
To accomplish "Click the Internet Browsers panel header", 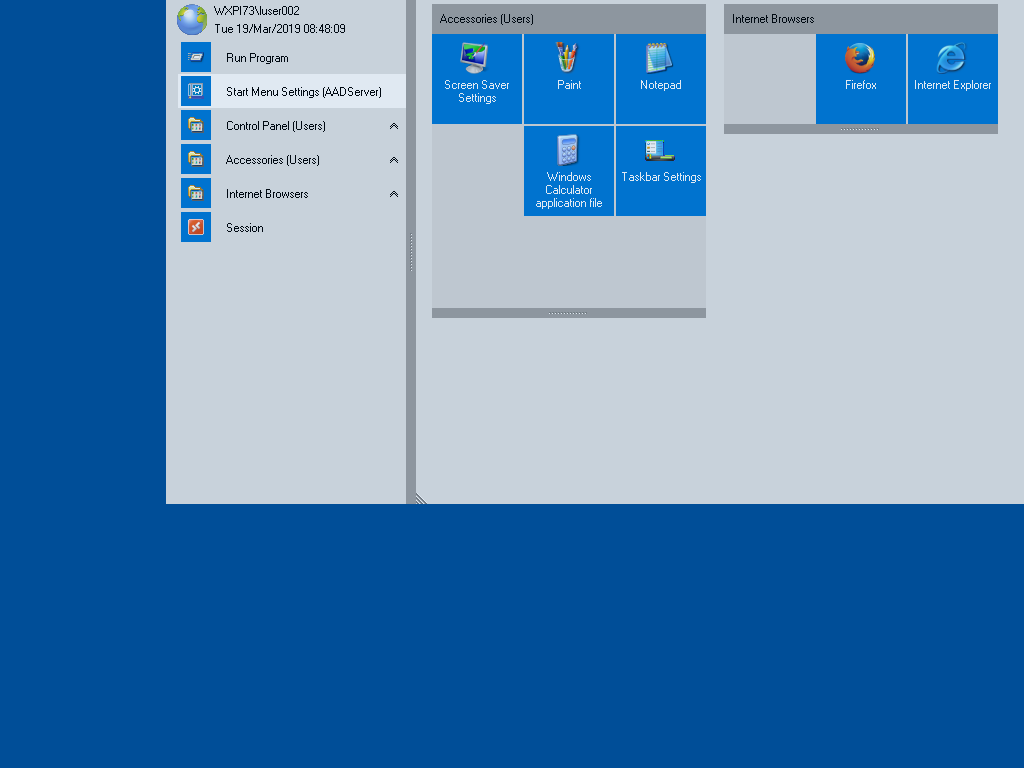I will click(861, 19).
